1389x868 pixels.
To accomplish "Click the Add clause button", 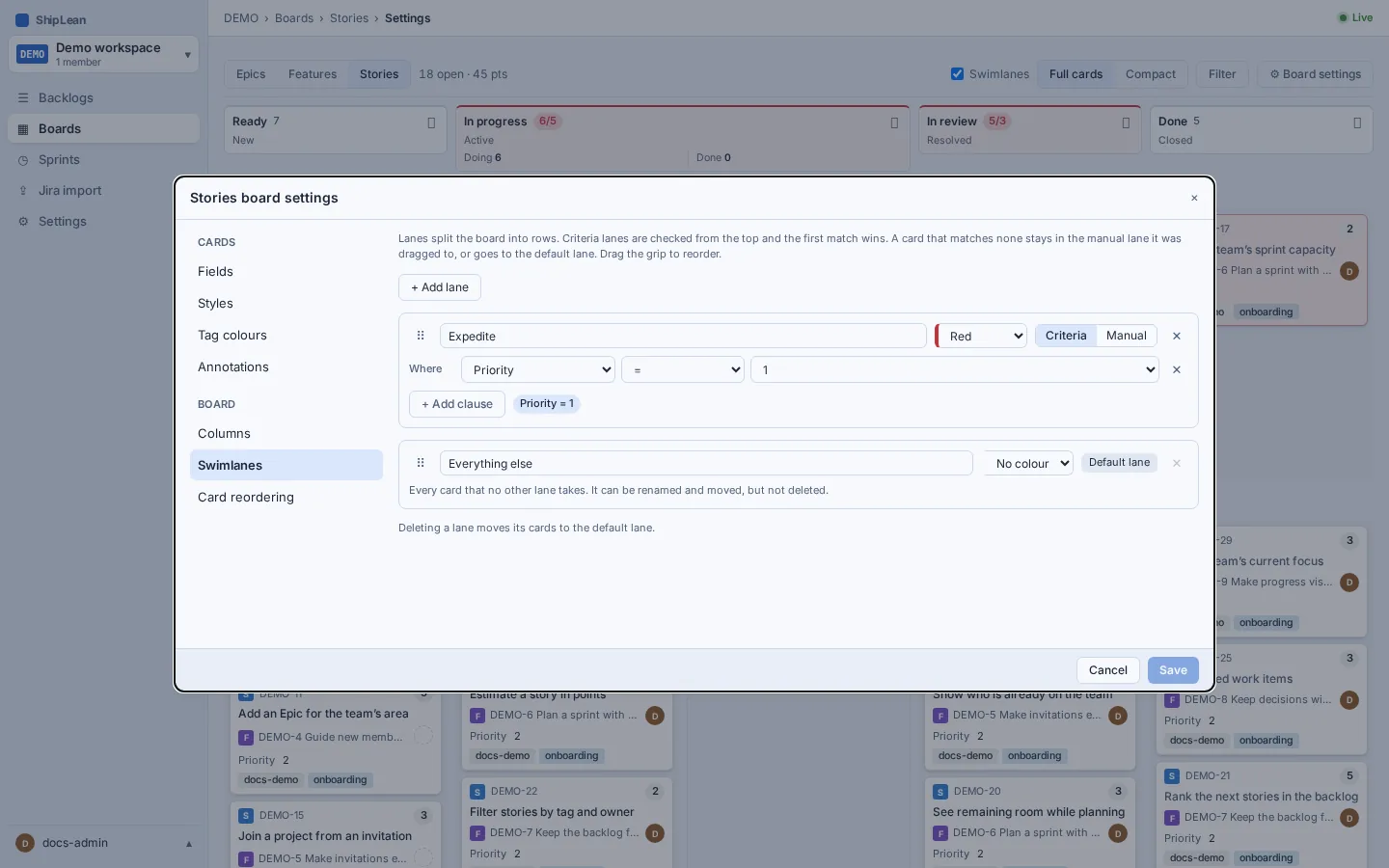I will click(457, 404).
